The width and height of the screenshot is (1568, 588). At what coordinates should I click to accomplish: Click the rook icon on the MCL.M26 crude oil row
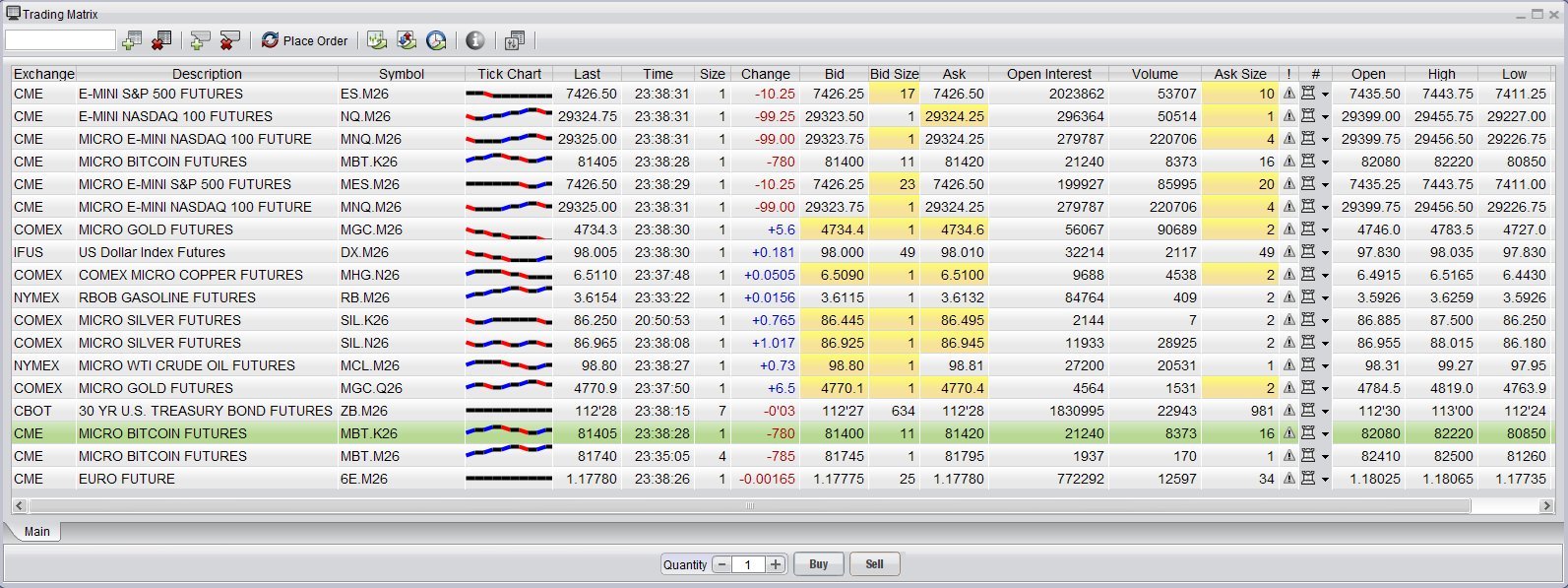click(1308, 365)
